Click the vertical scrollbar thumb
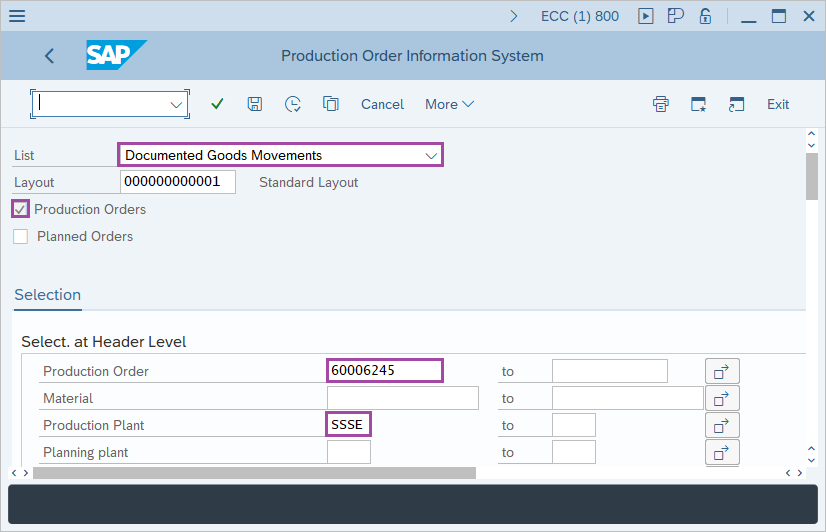This screenshot has height=532, width=826. tap(811, 176)
